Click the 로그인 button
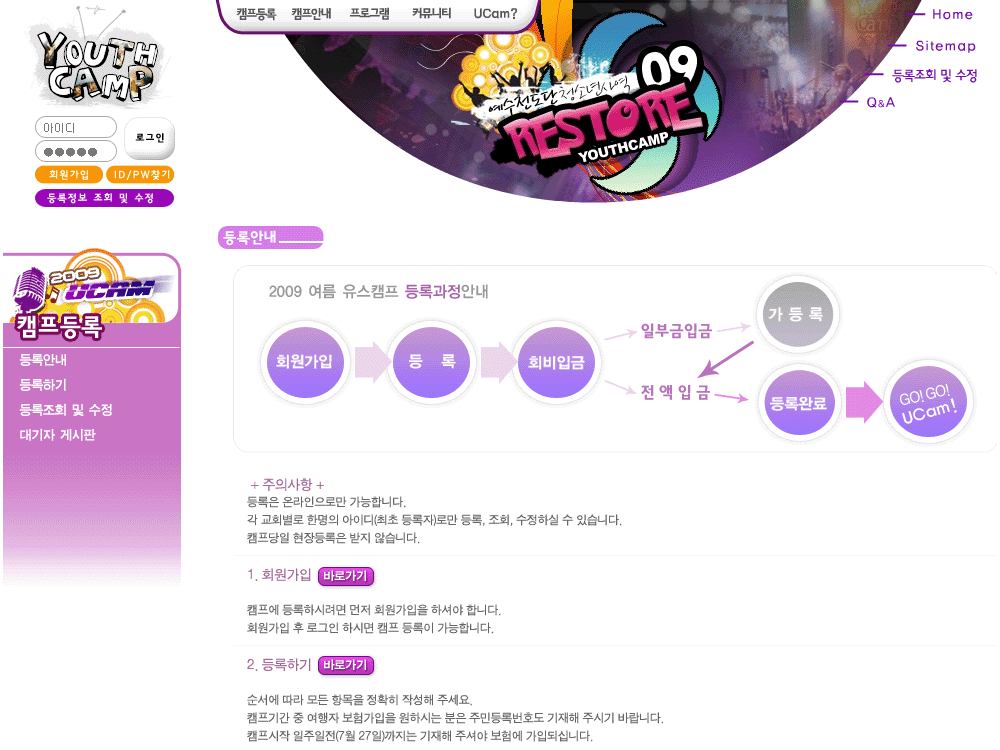The height and width of the screenshot is (750, 1000). pos(150,138)
